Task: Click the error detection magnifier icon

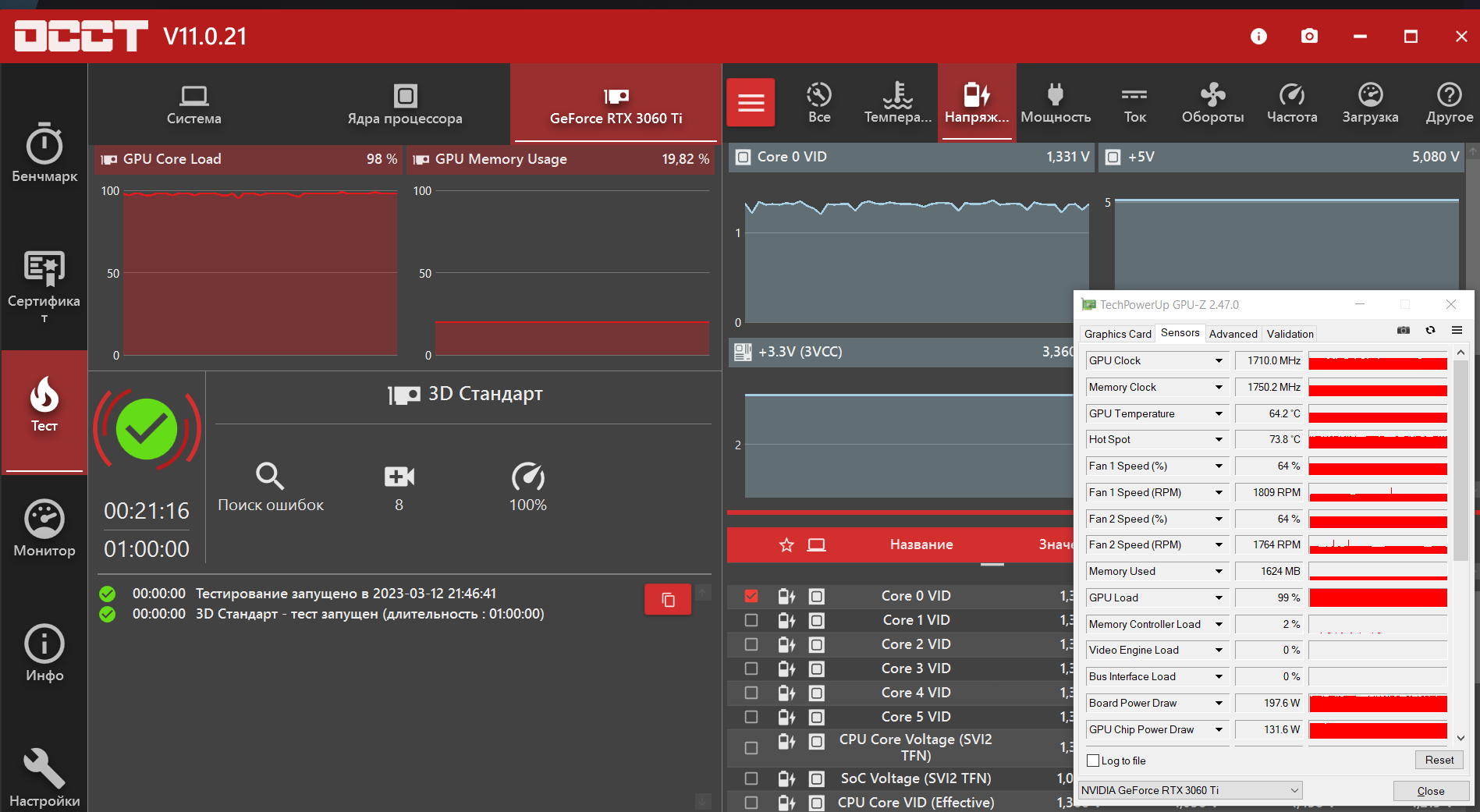Action: pos(270,476)
